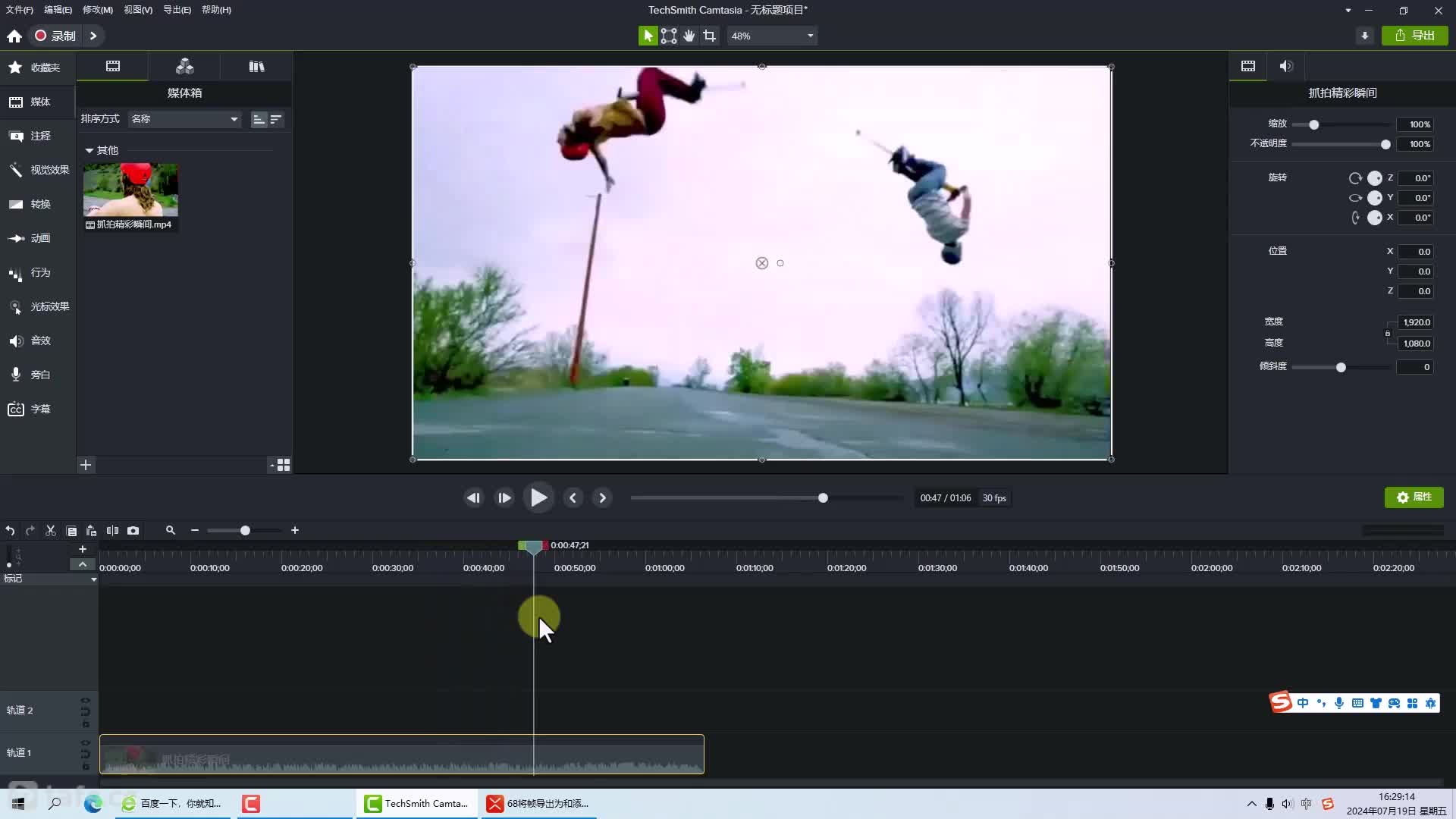Add a new track with plus button
Screen dimensions: 1456x819
pyautogui.click(x=83, y=549)
